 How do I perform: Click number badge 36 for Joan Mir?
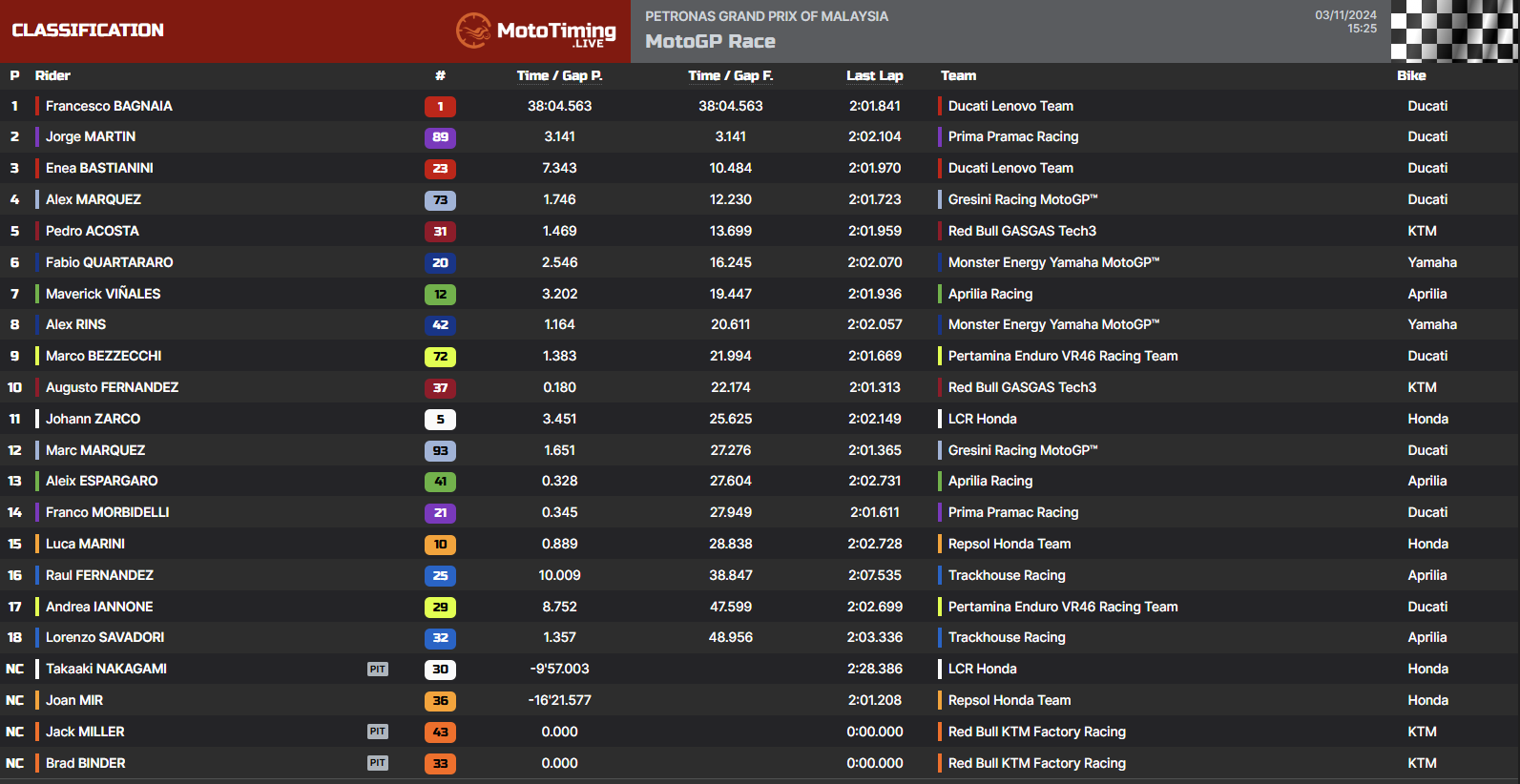440,701
